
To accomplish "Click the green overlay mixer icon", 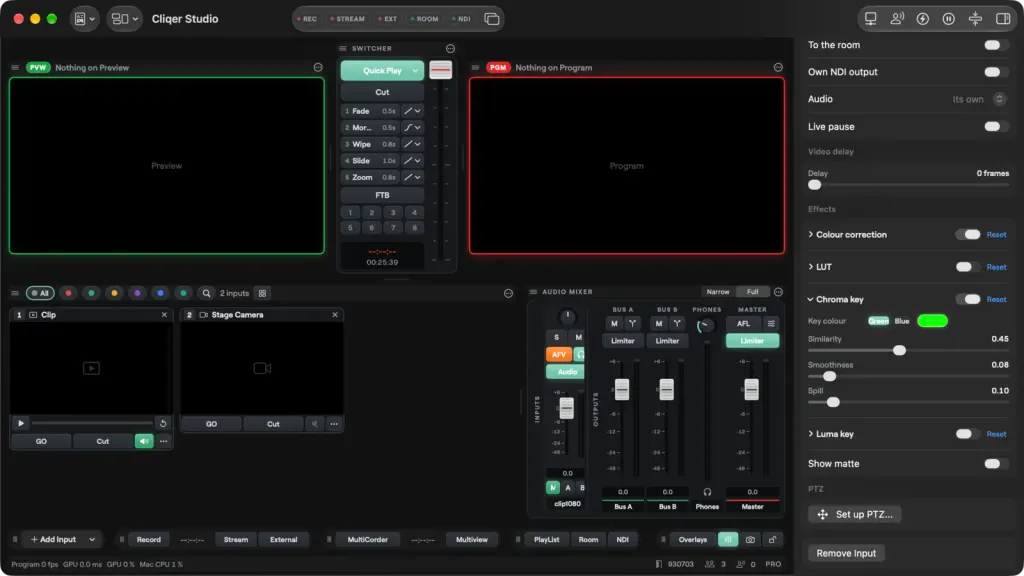I will [x=728, y=539].
